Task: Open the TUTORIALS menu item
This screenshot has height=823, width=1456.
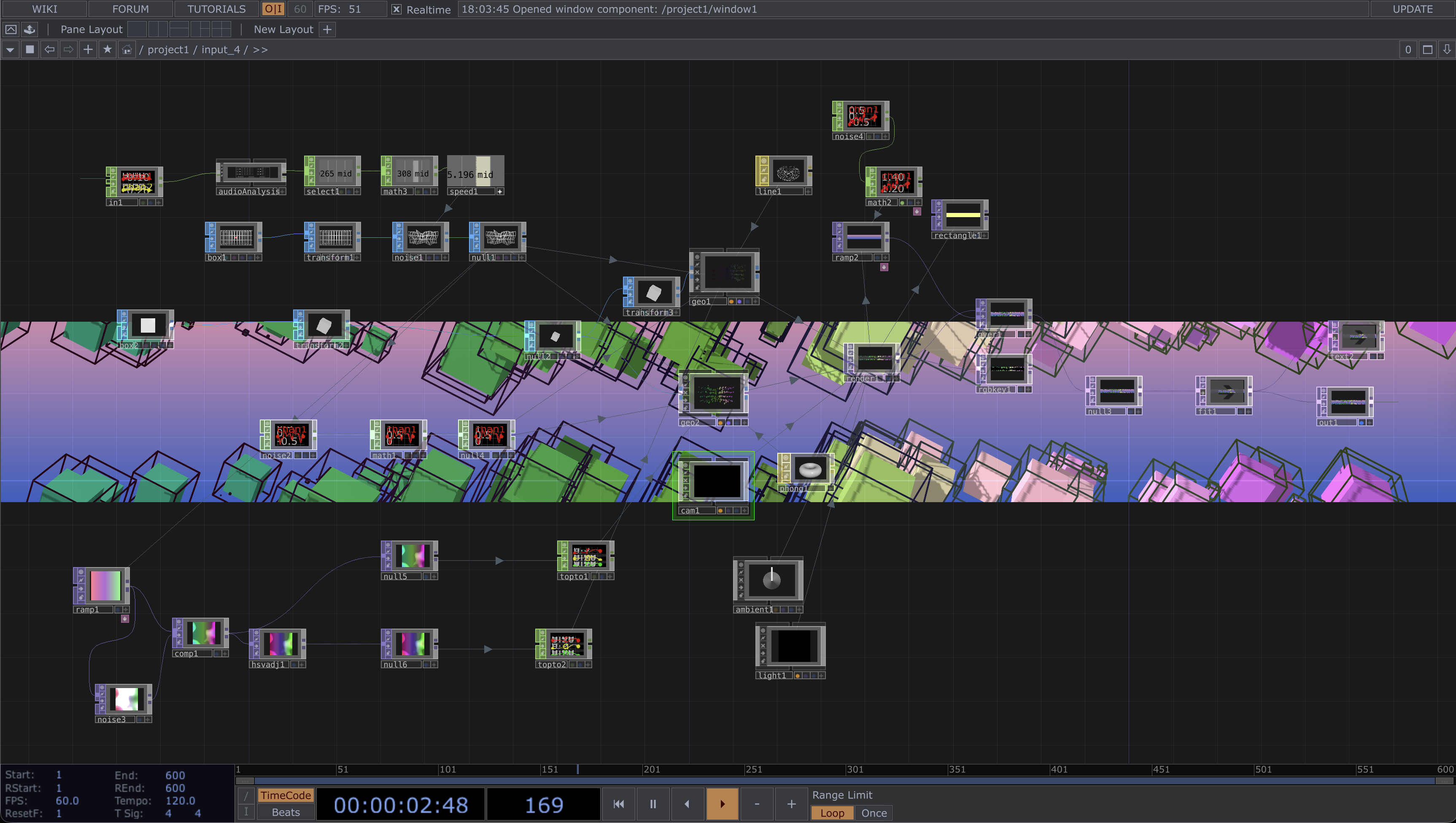Action: point(216,9)
